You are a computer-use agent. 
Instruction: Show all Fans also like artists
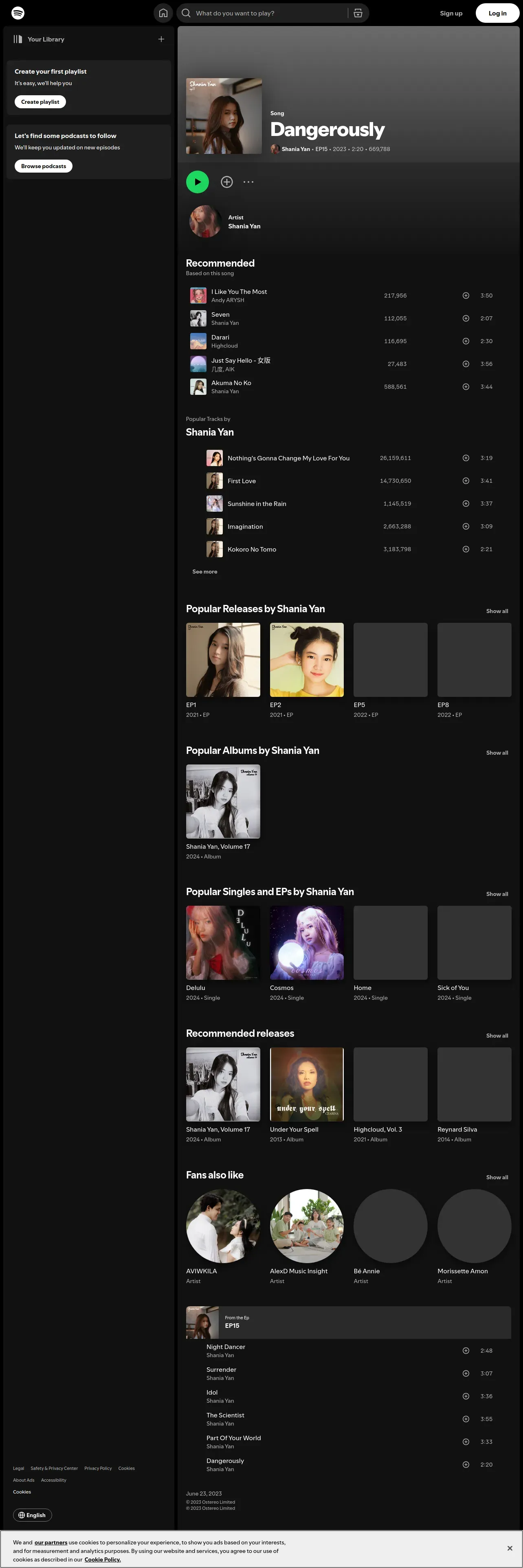tap(497, 1177)
